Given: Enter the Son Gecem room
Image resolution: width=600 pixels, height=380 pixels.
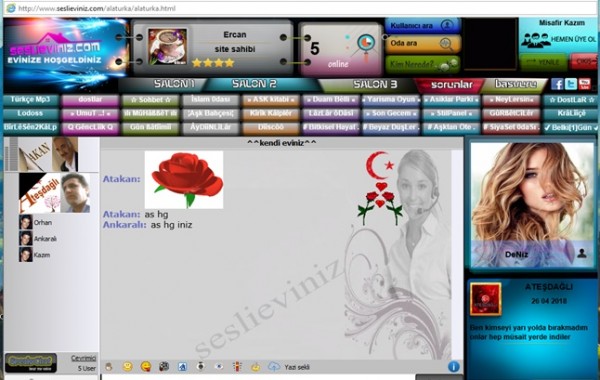Looking at the screenshot, I should click(x=391, y=114).
